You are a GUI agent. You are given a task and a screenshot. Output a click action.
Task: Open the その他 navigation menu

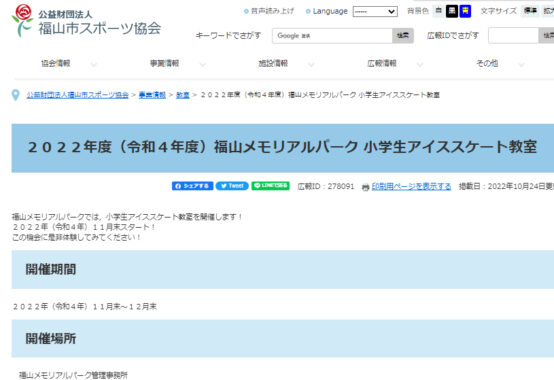tap(487, 64)
